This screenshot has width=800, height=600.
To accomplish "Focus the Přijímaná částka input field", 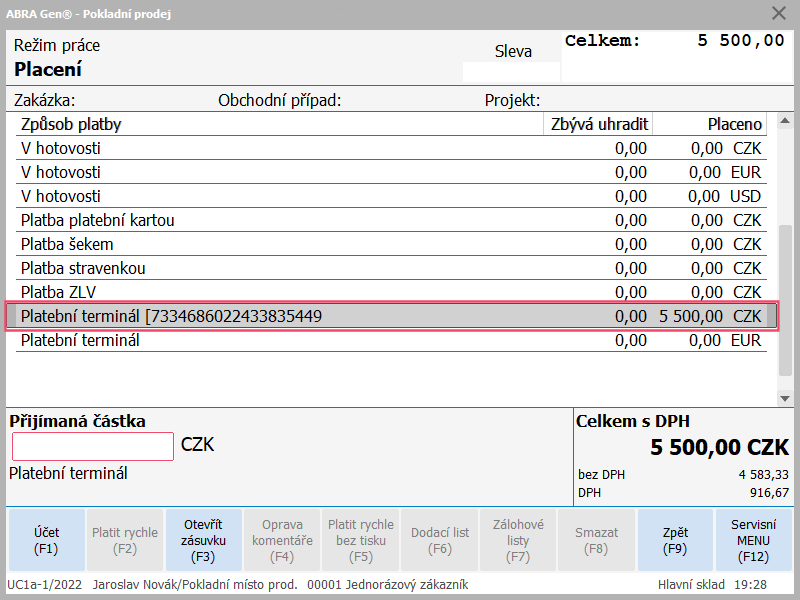I will click(93, 446).
